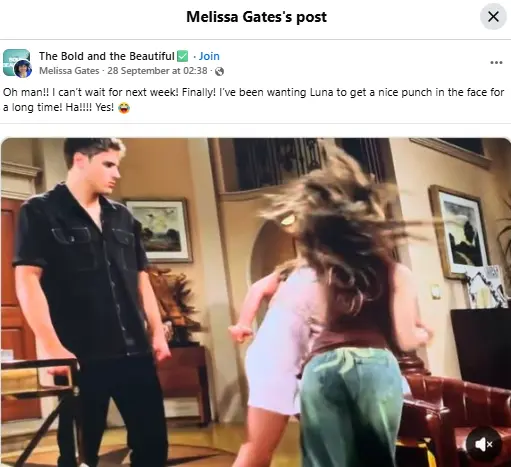Viewport: 511px width, 467px height.
Task: Click the man in the black shirt
Action: point(92,302)
